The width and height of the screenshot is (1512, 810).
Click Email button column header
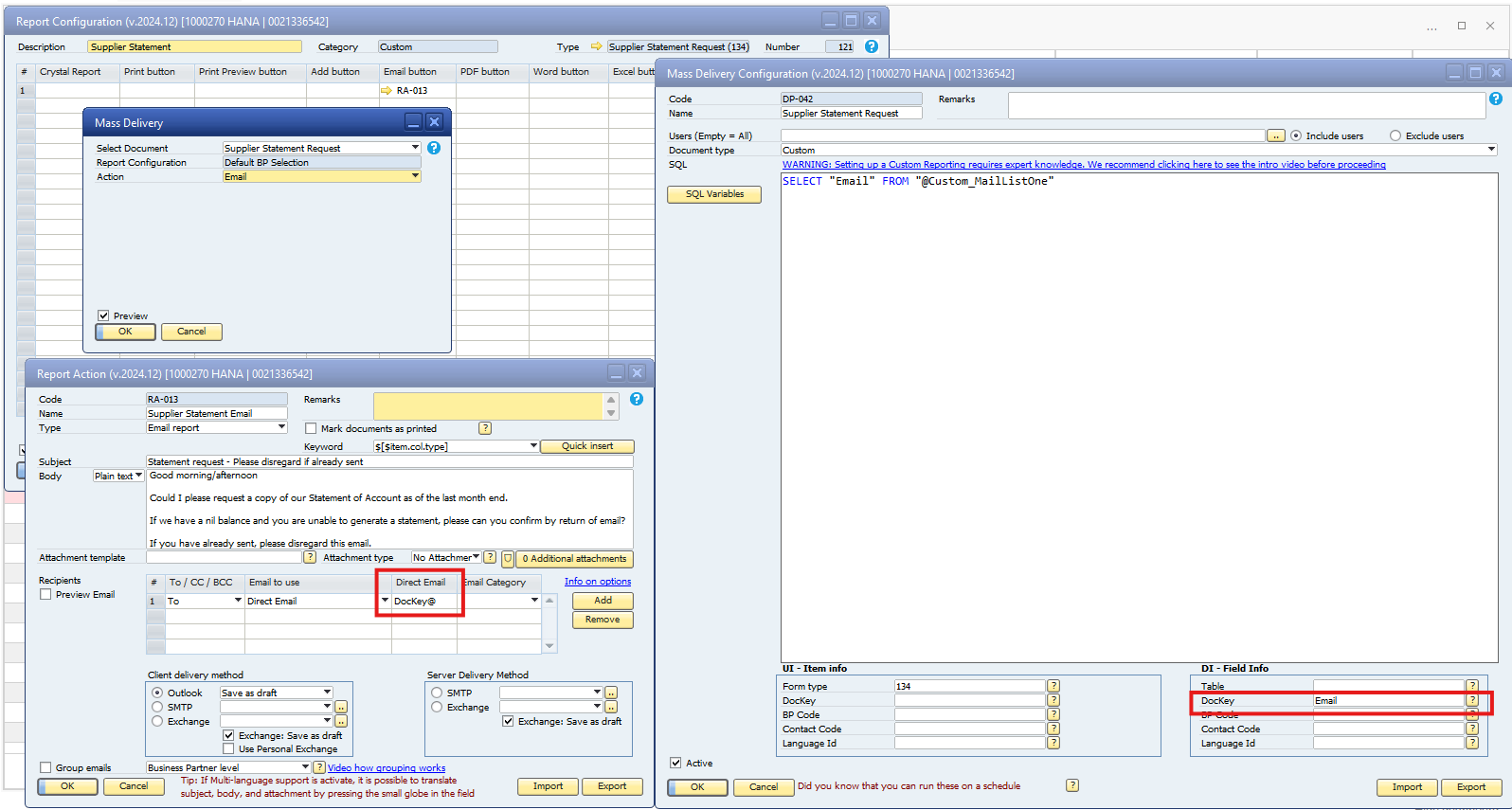[x=417, y=72]
